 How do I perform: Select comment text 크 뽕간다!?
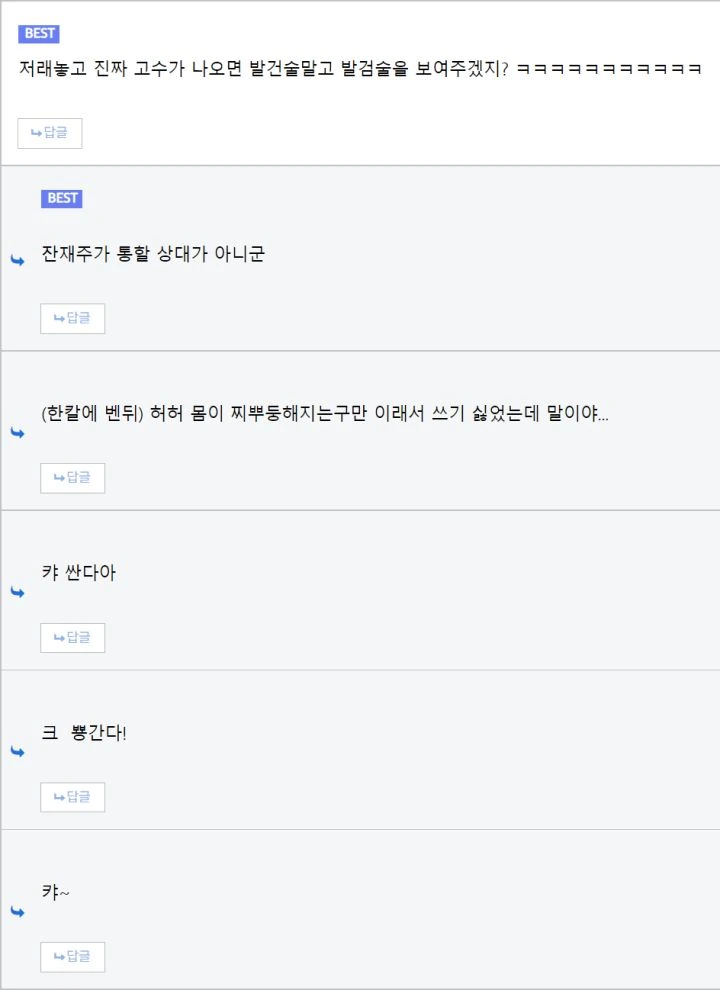pyautogui.click(x=84, y=733)
